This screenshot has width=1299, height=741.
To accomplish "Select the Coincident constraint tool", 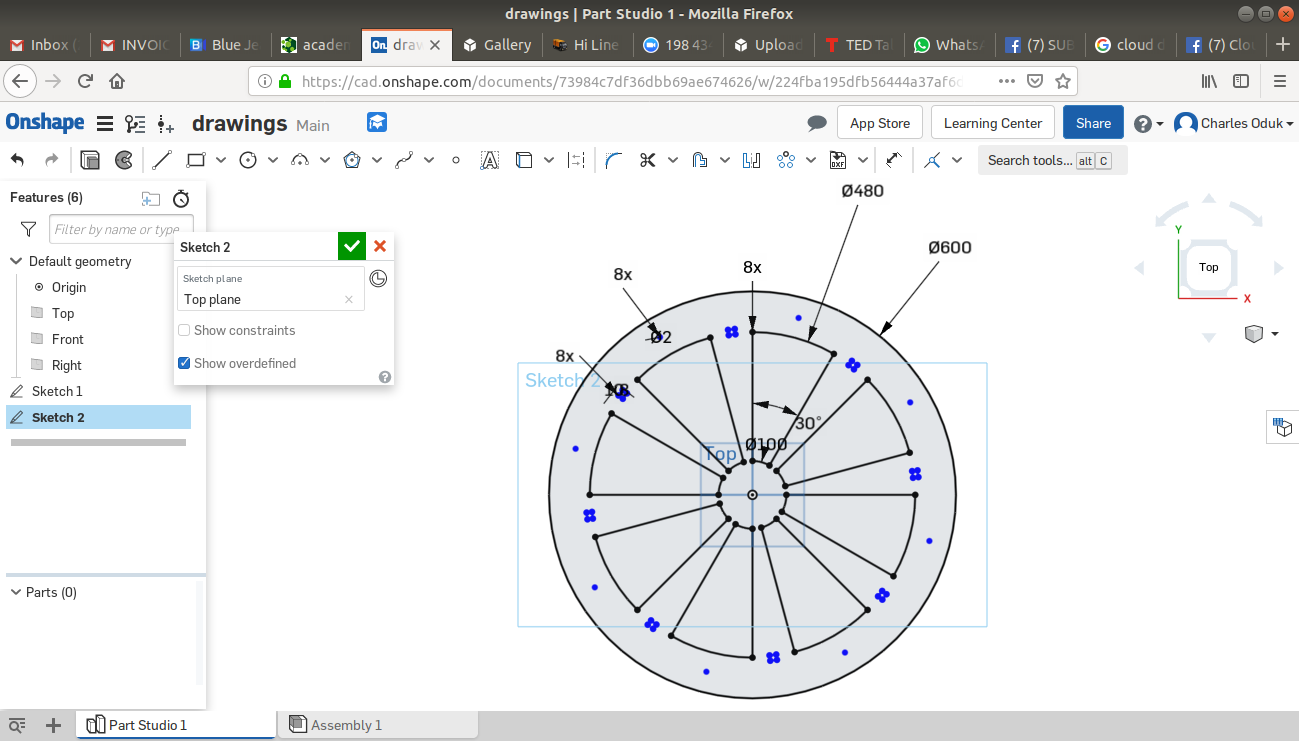I will [933, 160].
